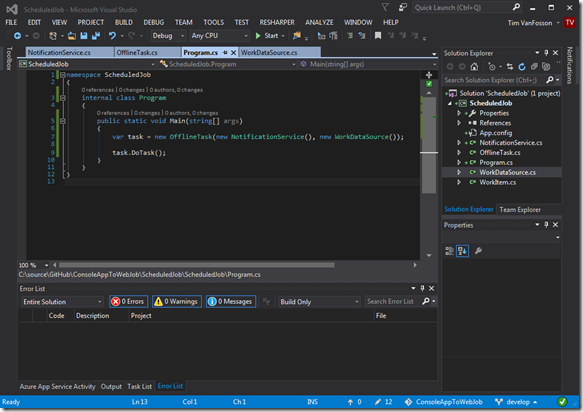Click the Save floppy disk icon
Screen dimensions: 583x412
(x=84, y=36)
